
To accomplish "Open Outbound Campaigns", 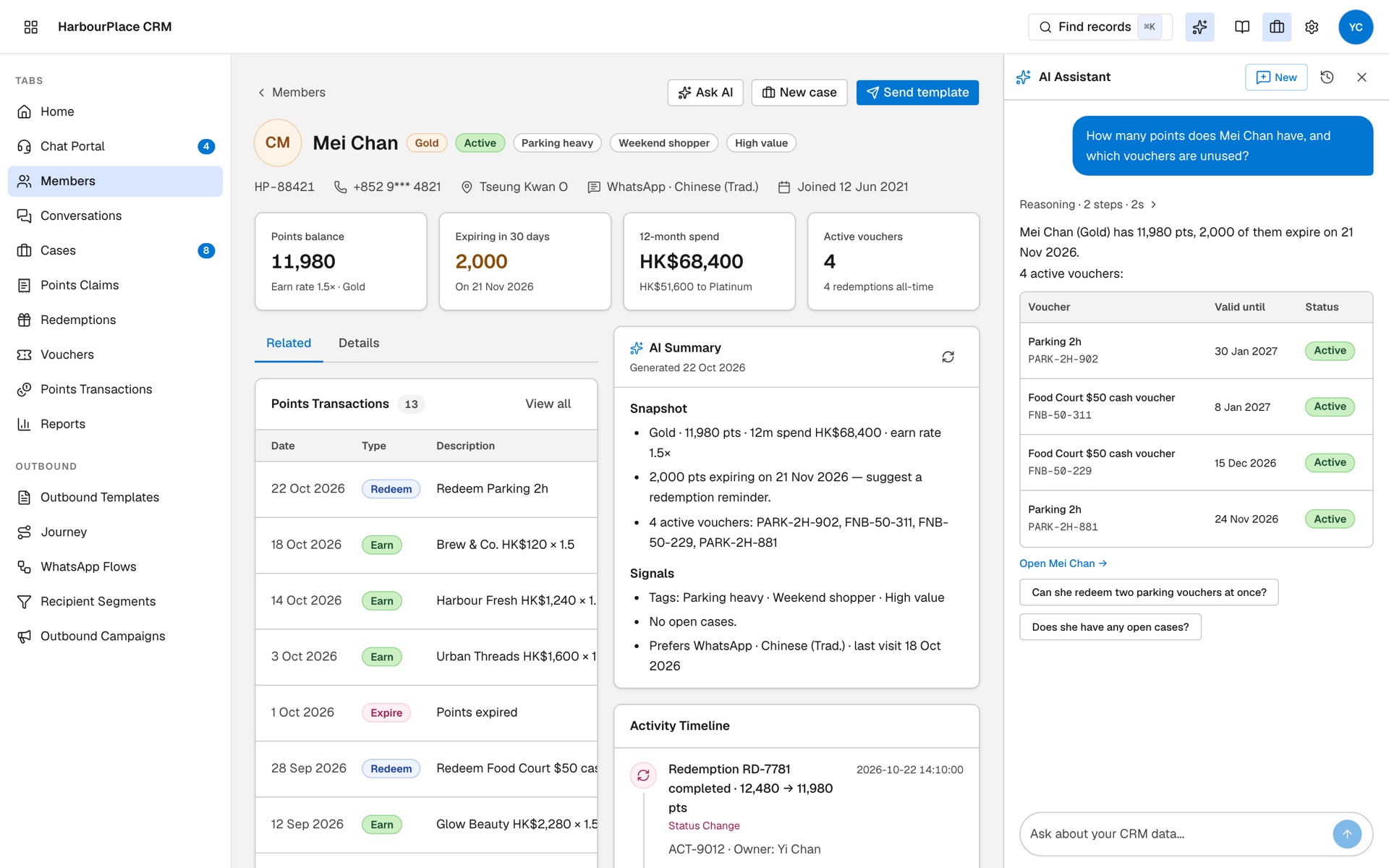I will 116,636.
